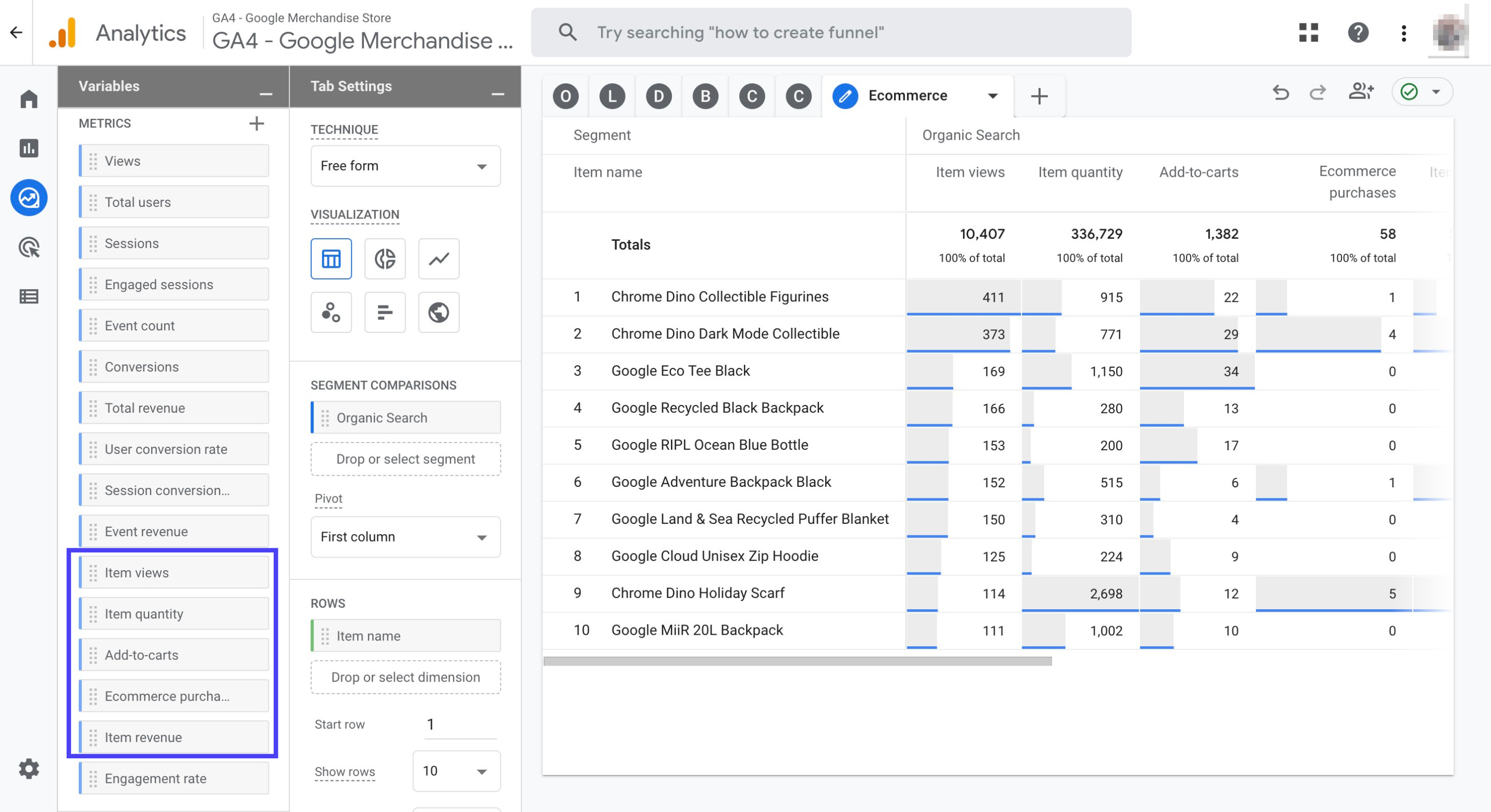
Task: Switch to the B tab
Action: 705,96
